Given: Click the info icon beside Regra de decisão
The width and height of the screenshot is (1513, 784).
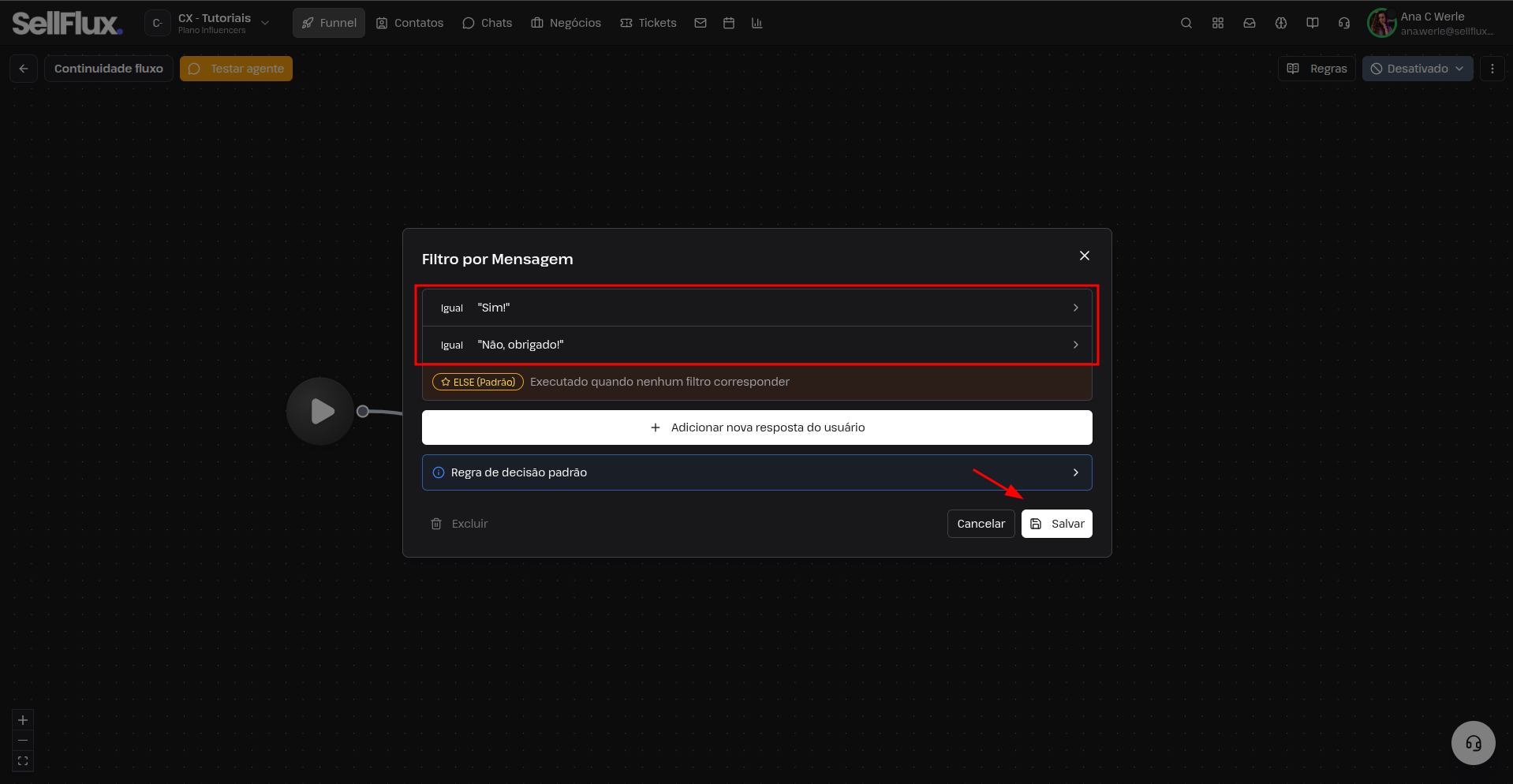Looking at the screenshot, I should coord(439,472).
